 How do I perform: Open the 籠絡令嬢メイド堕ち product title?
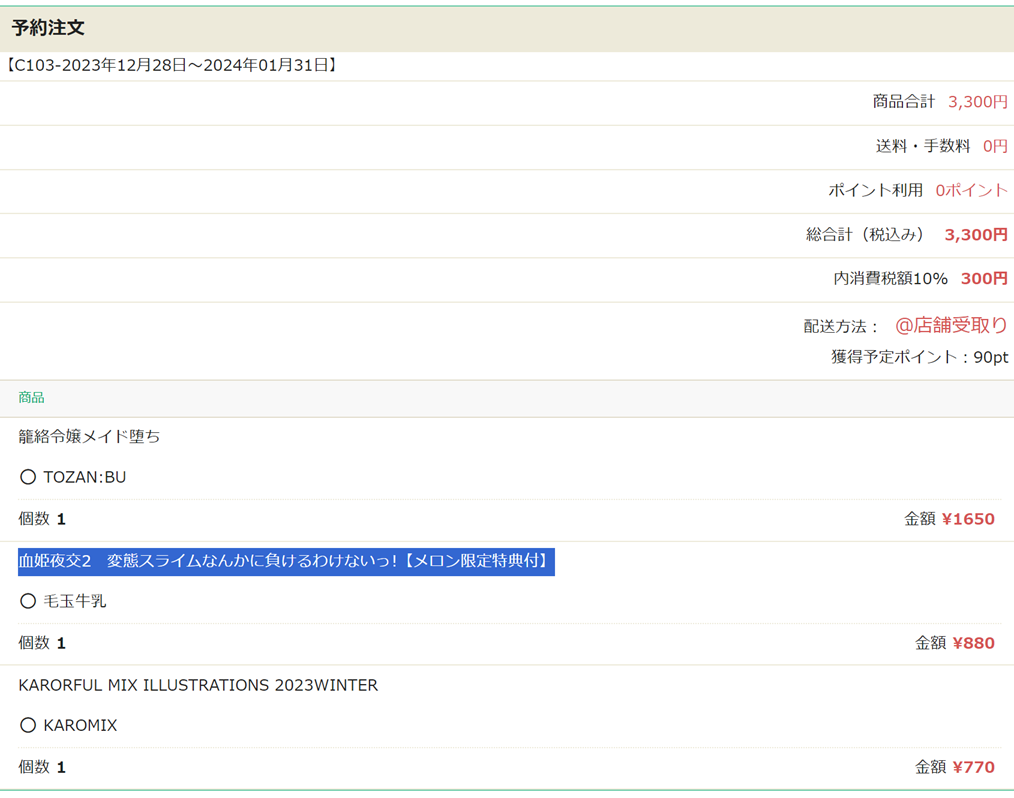point(89,436)
